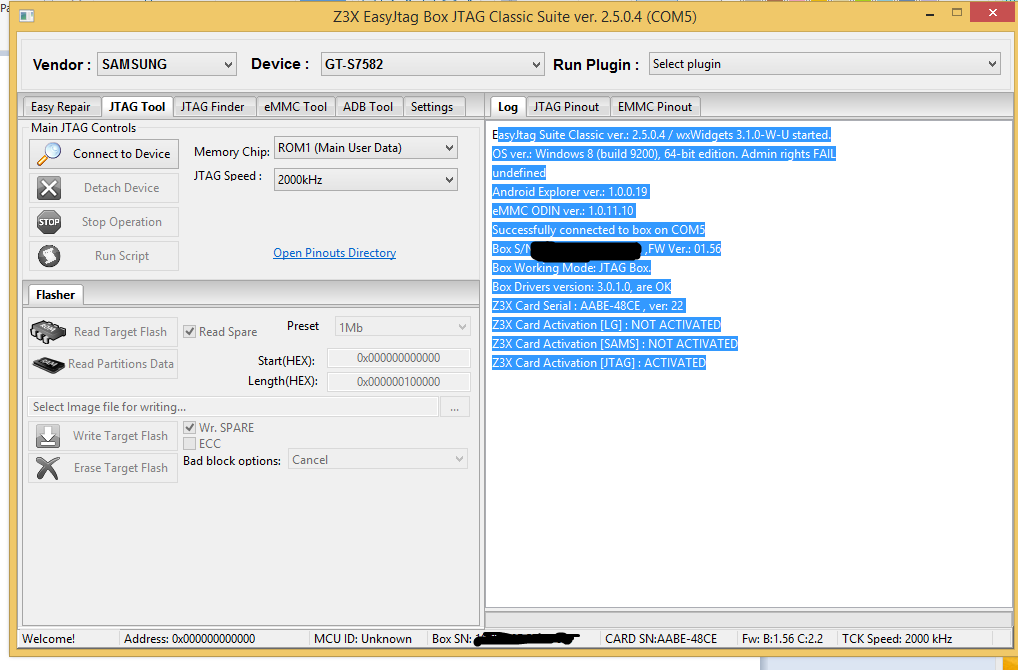Click the log line 'Z3X Card Activation [SAMS] : NOT ACTIVATED'
Viewport: 1018px width, 670px height.
615,343
